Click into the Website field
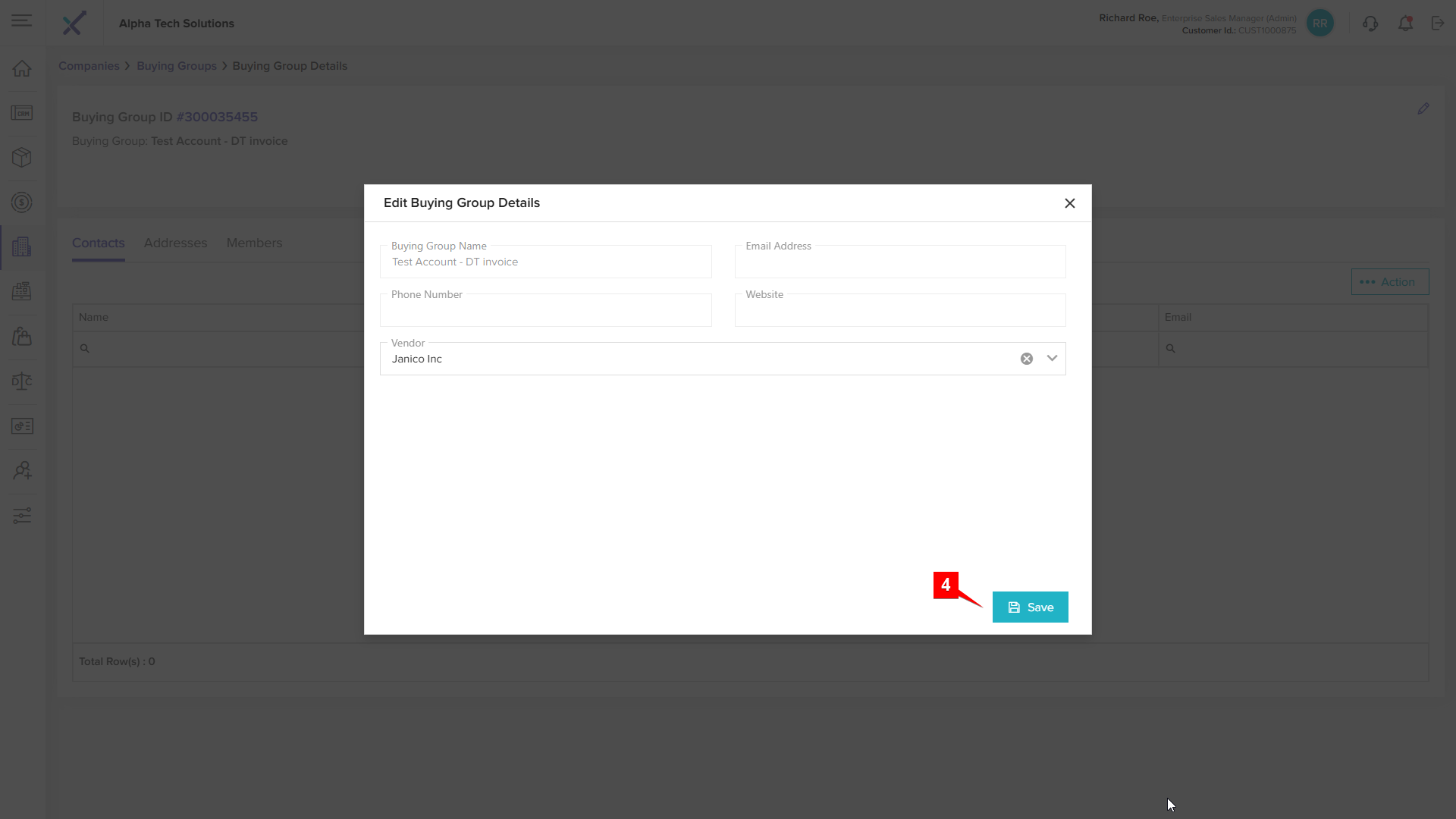This screenshot has width=1456, height=819. (899, 312)
